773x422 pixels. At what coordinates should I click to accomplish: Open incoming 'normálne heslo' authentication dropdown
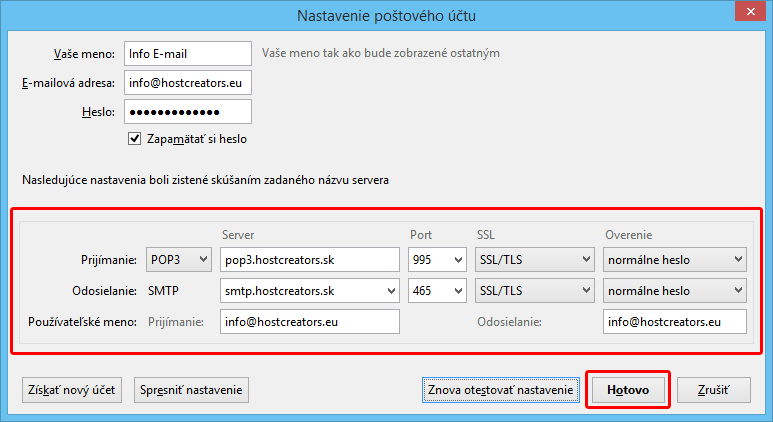(x=674, y=259)
